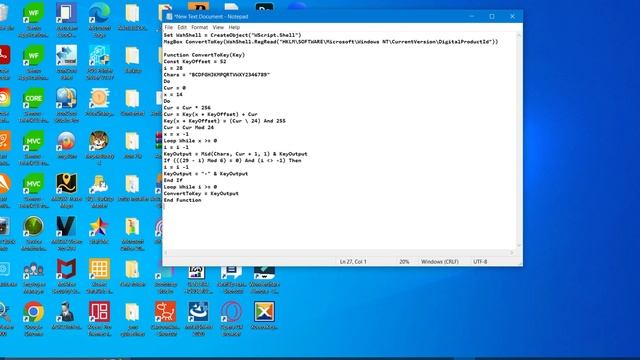The height and width of the screenshot is (360, 640).
Task: Place cursor in line 'Cur = Cur * 256'
Action: (x=187, y=108)
